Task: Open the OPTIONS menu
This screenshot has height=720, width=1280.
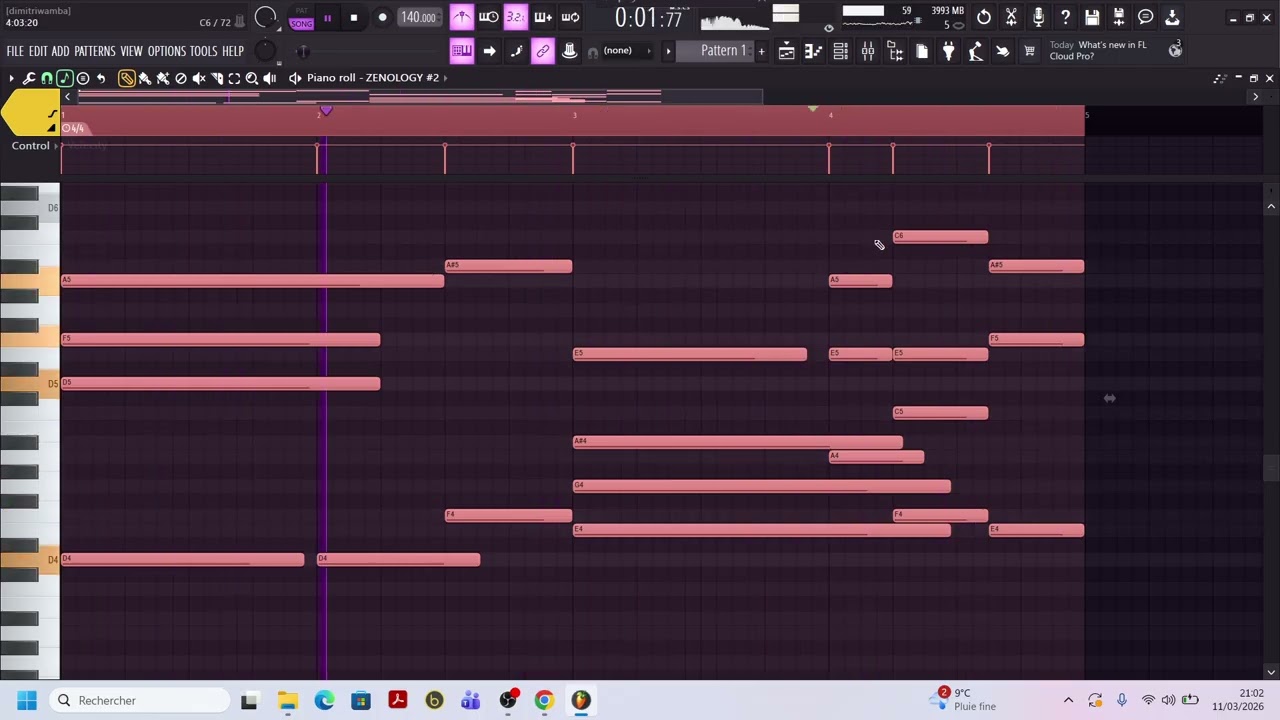Action: 167,51
